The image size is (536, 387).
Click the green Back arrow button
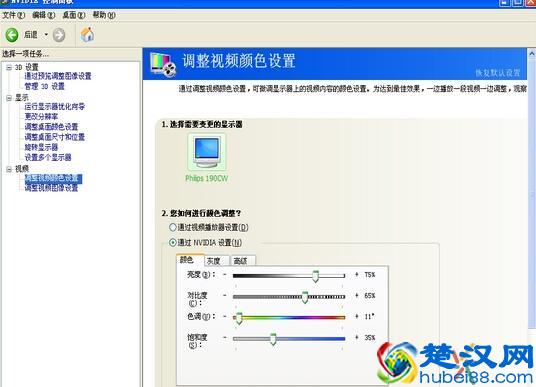[x=12, y=35]
